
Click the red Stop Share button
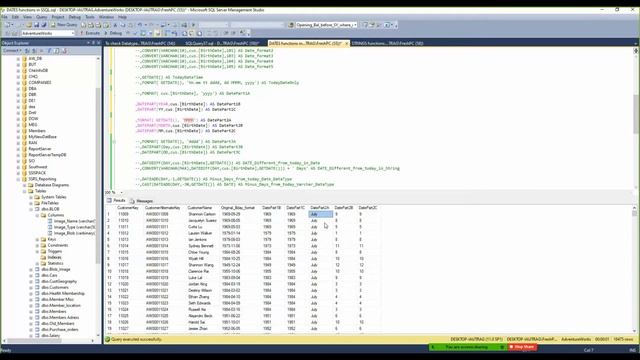coord(522,347)
